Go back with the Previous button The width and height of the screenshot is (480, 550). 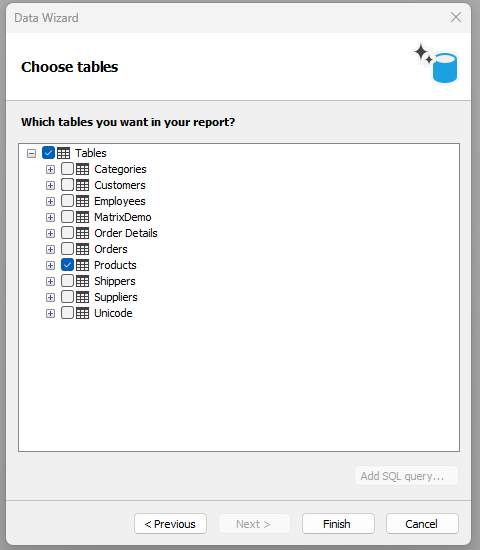(170, 524)
